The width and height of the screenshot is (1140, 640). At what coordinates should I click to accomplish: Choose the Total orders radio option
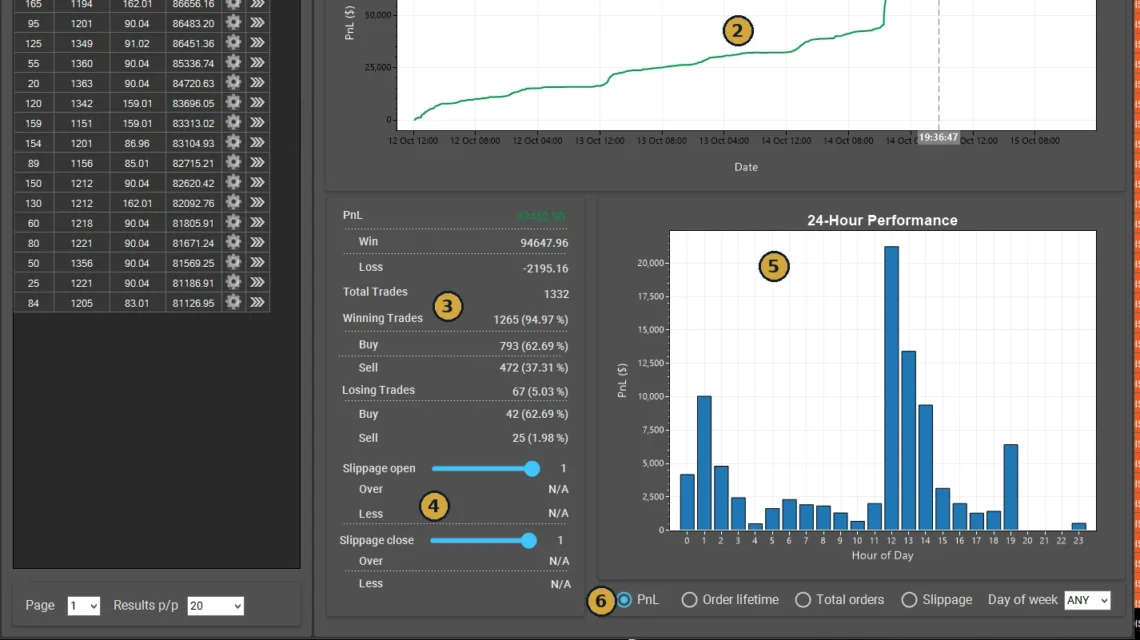pyautogui.click(x=803, y=600)
